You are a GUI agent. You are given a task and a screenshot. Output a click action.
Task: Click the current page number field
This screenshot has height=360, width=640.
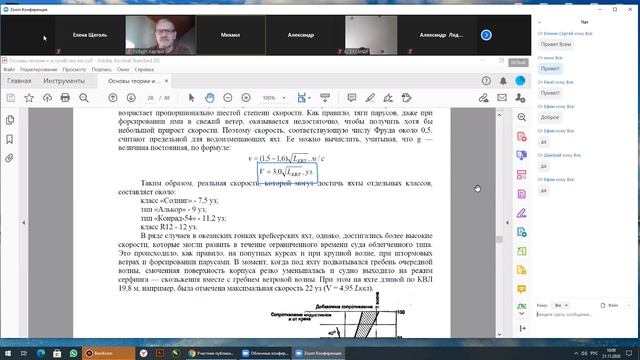pos(151,98)
